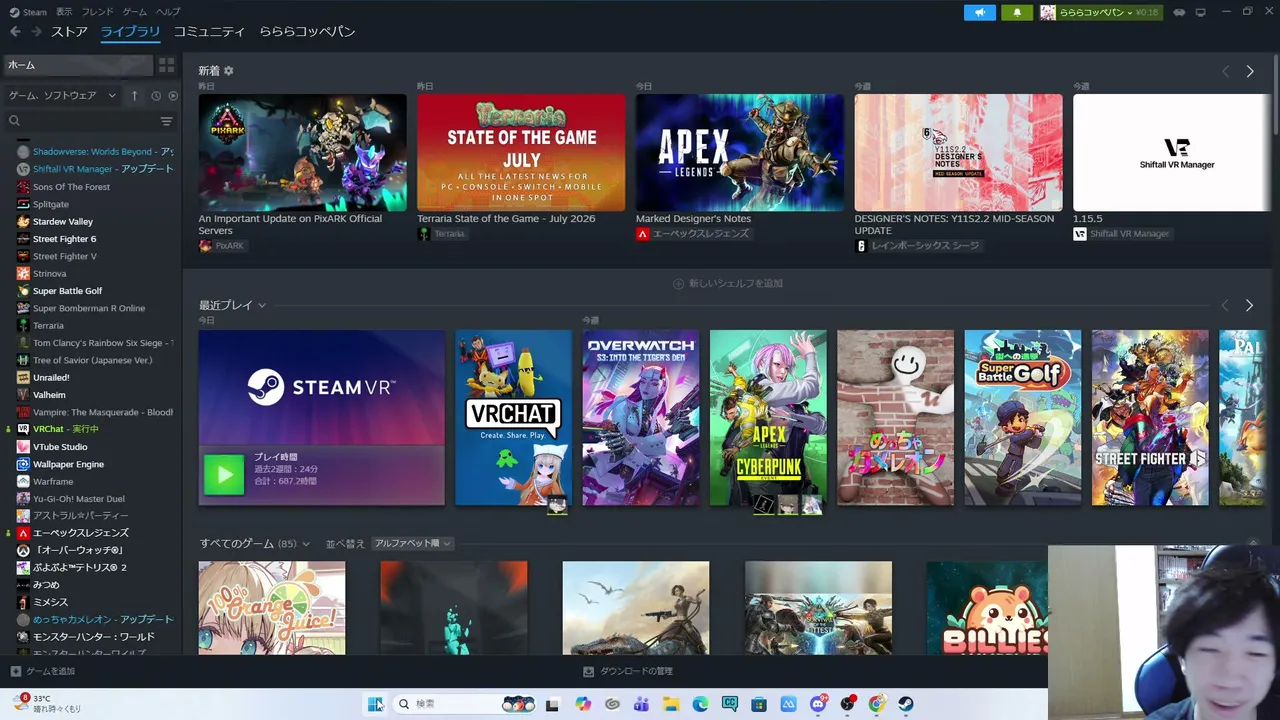Enter Big Picture mode monitor icon
This screenshot has width=1280, height=720.
[1201, 12]
